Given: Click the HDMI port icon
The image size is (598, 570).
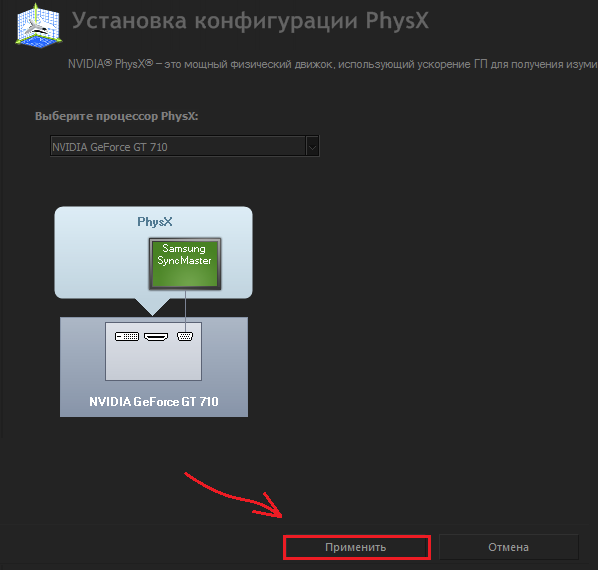Looking at the screenshot, I should pos(156,336).
